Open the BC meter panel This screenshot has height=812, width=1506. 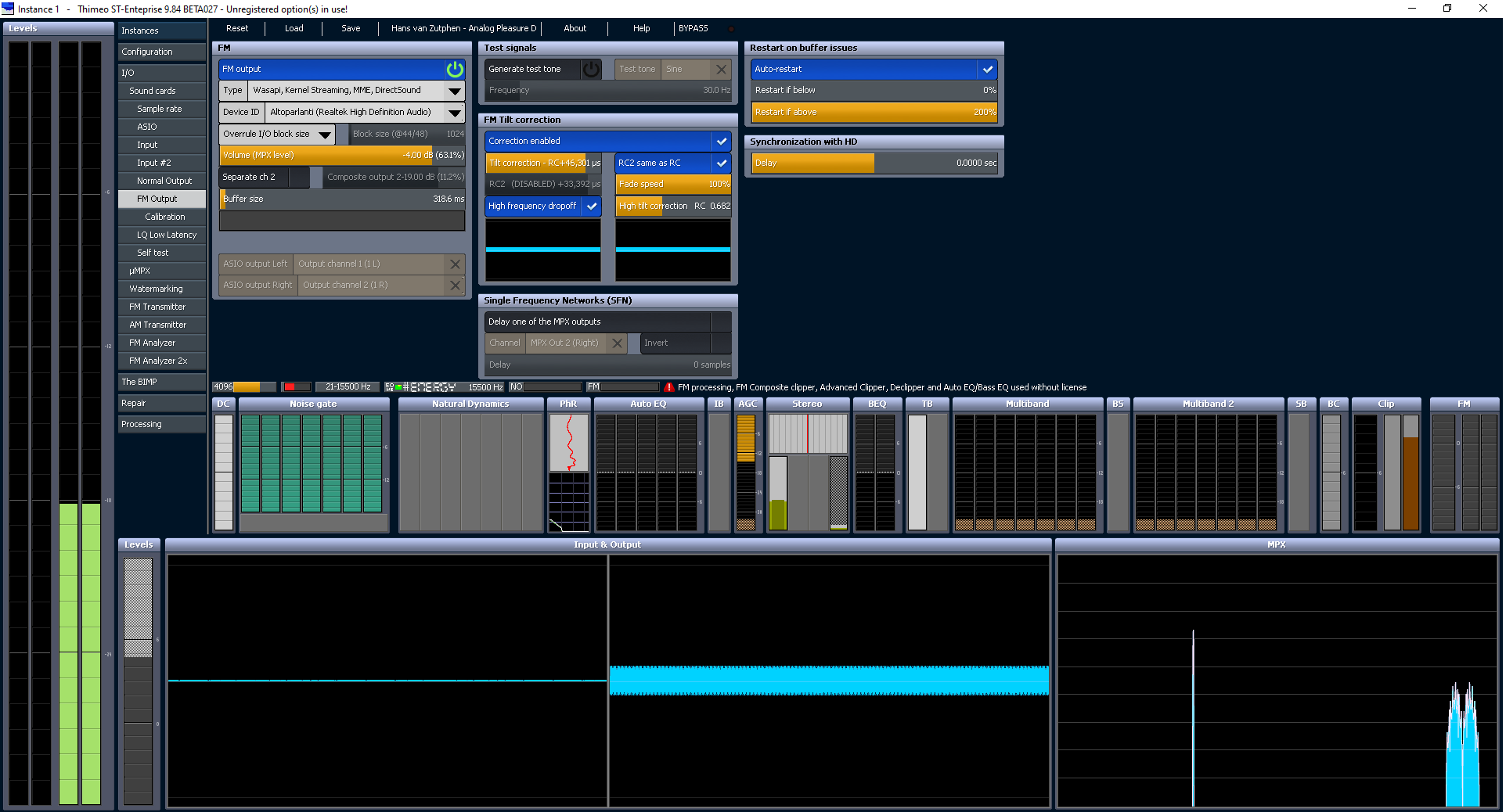tap(1333, 465)
